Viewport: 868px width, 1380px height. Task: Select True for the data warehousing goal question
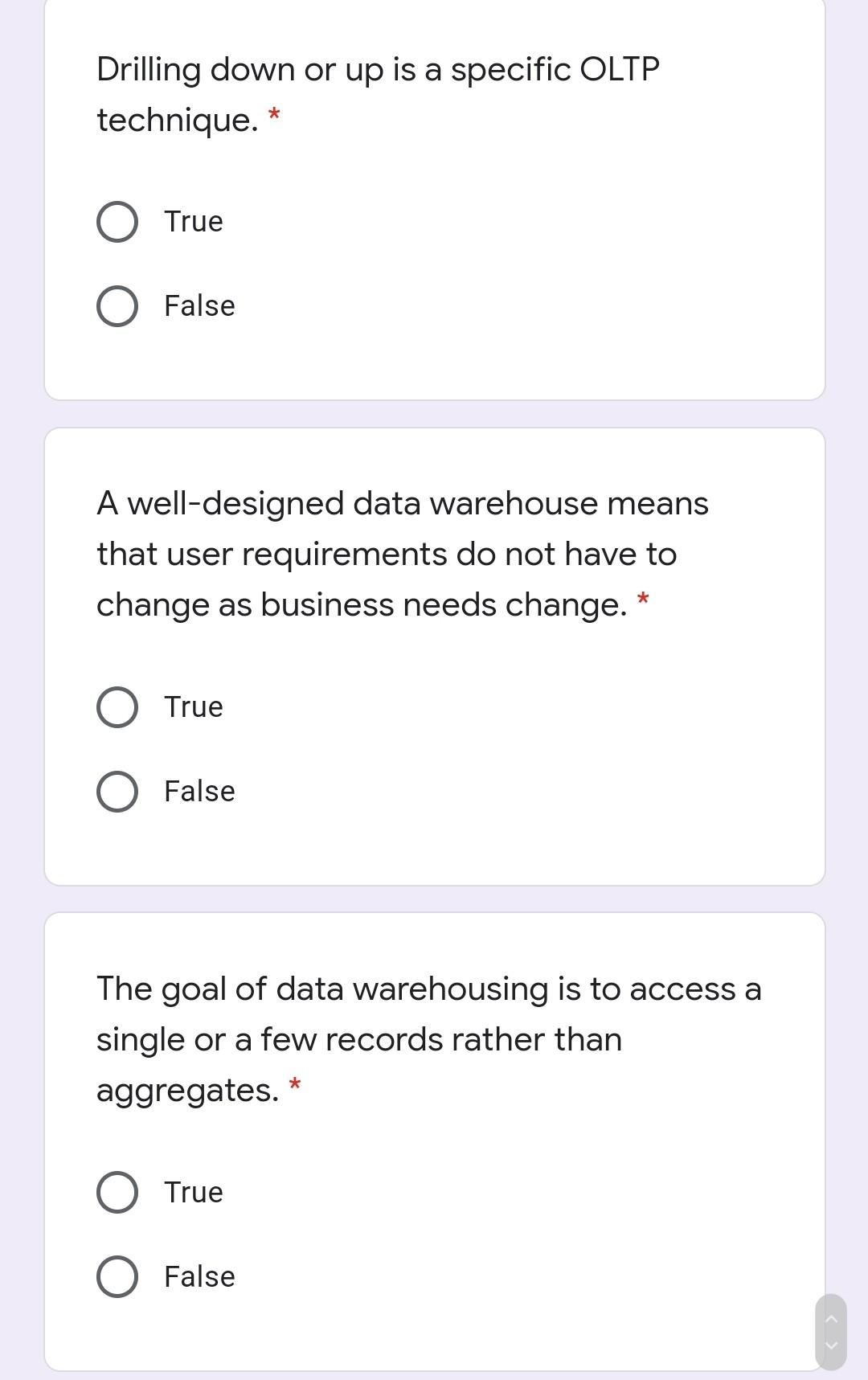coord(117,1192)
